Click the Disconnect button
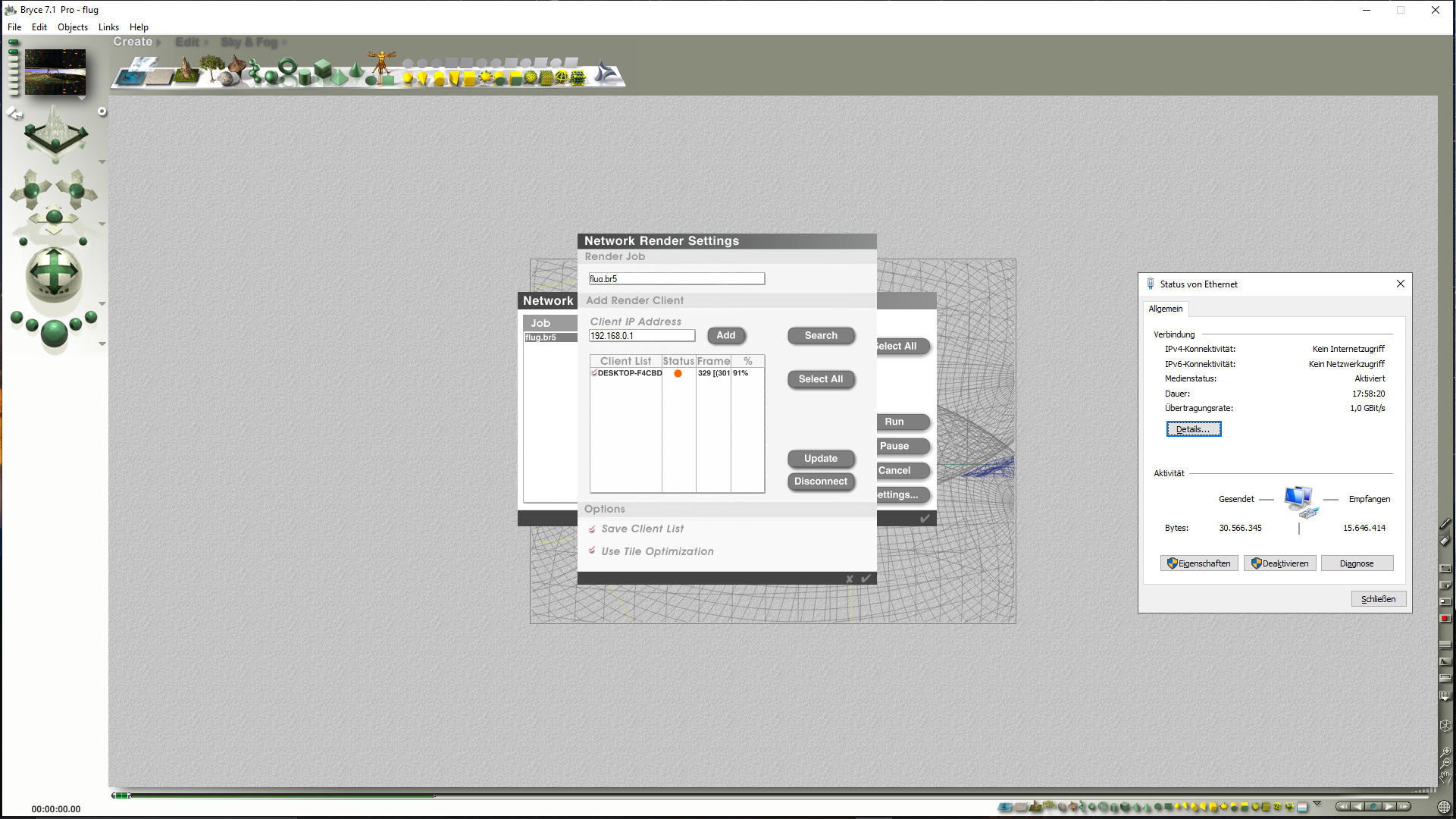 [820, 482]
